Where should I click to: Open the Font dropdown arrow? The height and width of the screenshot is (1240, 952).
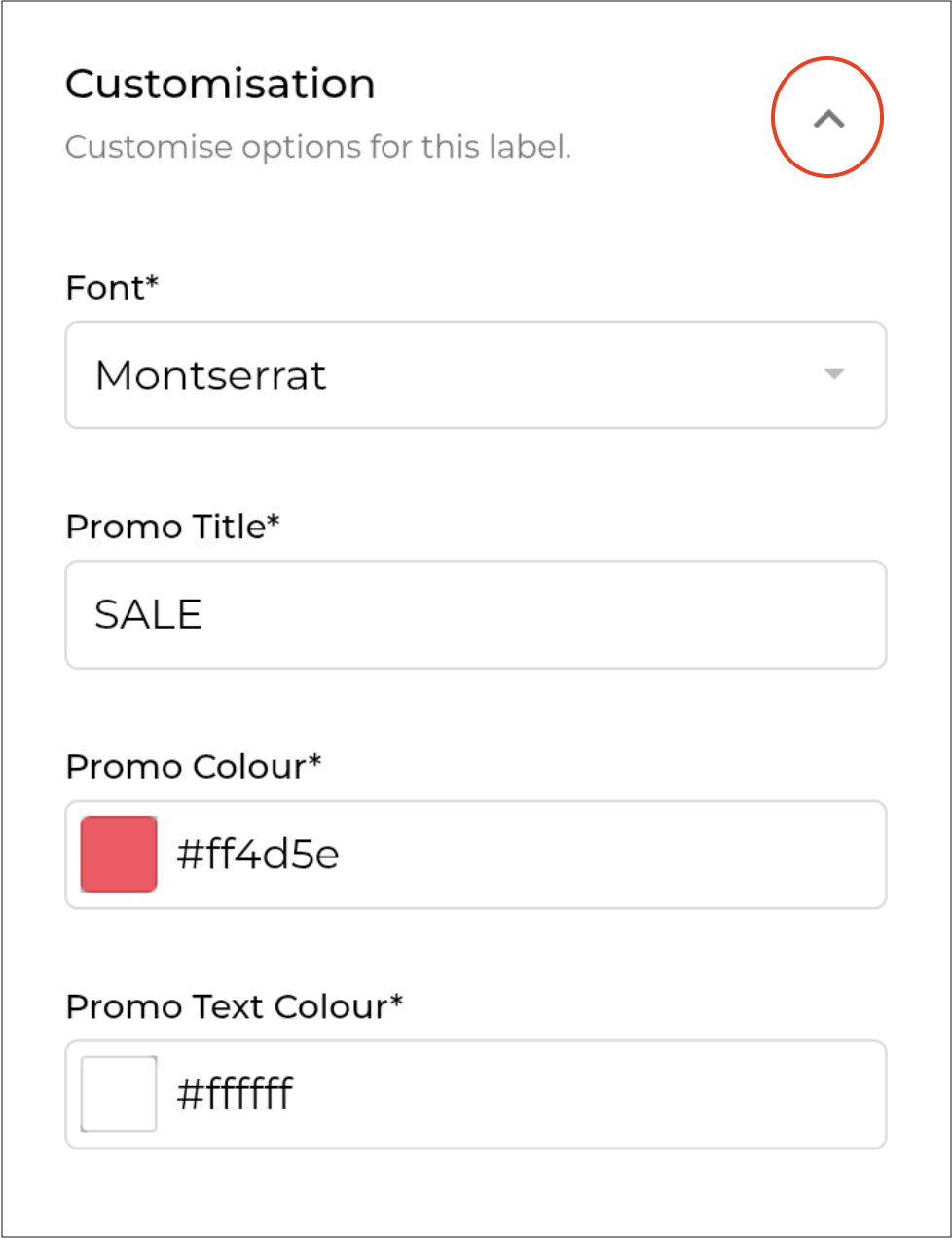click(833, 374)
